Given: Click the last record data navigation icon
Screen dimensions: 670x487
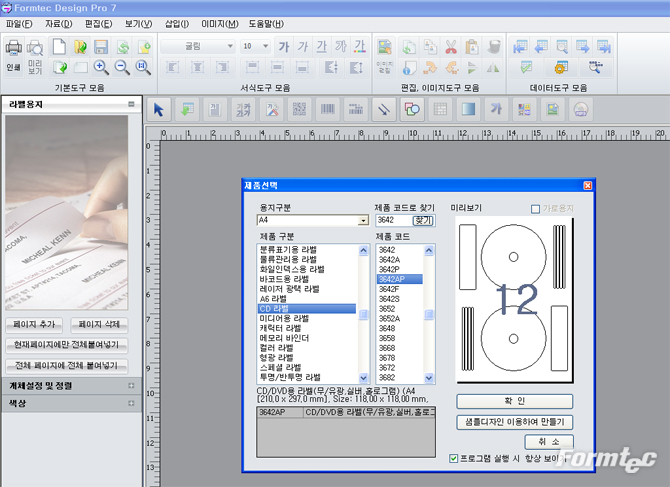Looking at the screenshot, I should (604, 47).
